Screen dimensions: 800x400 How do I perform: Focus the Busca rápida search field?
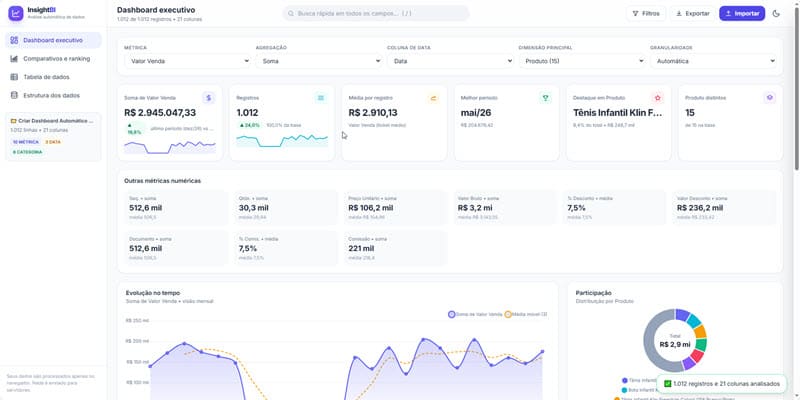[376, 14]
